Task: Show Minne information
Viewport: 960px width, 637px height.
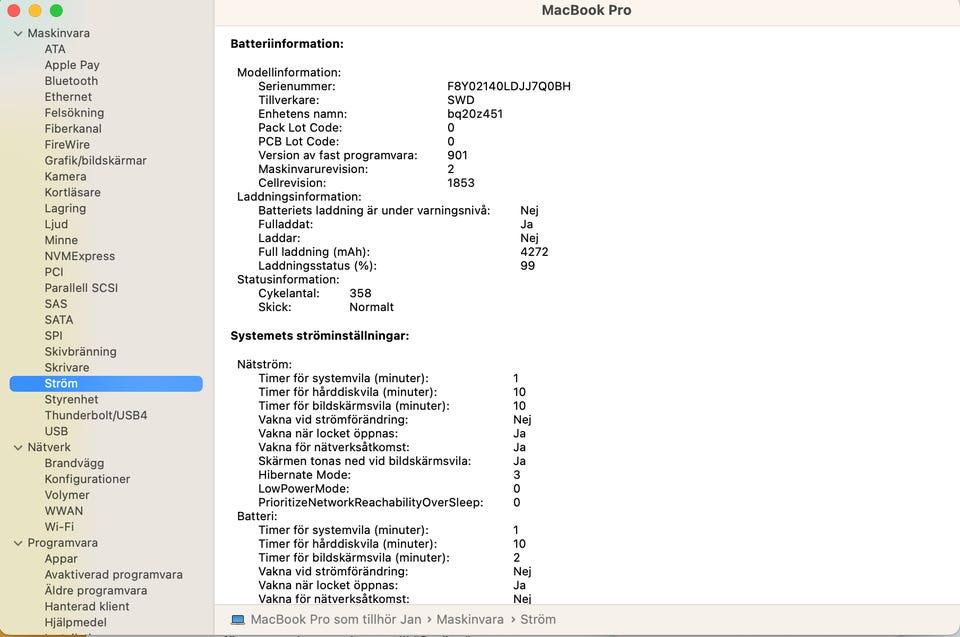Action: coord(61,240)
